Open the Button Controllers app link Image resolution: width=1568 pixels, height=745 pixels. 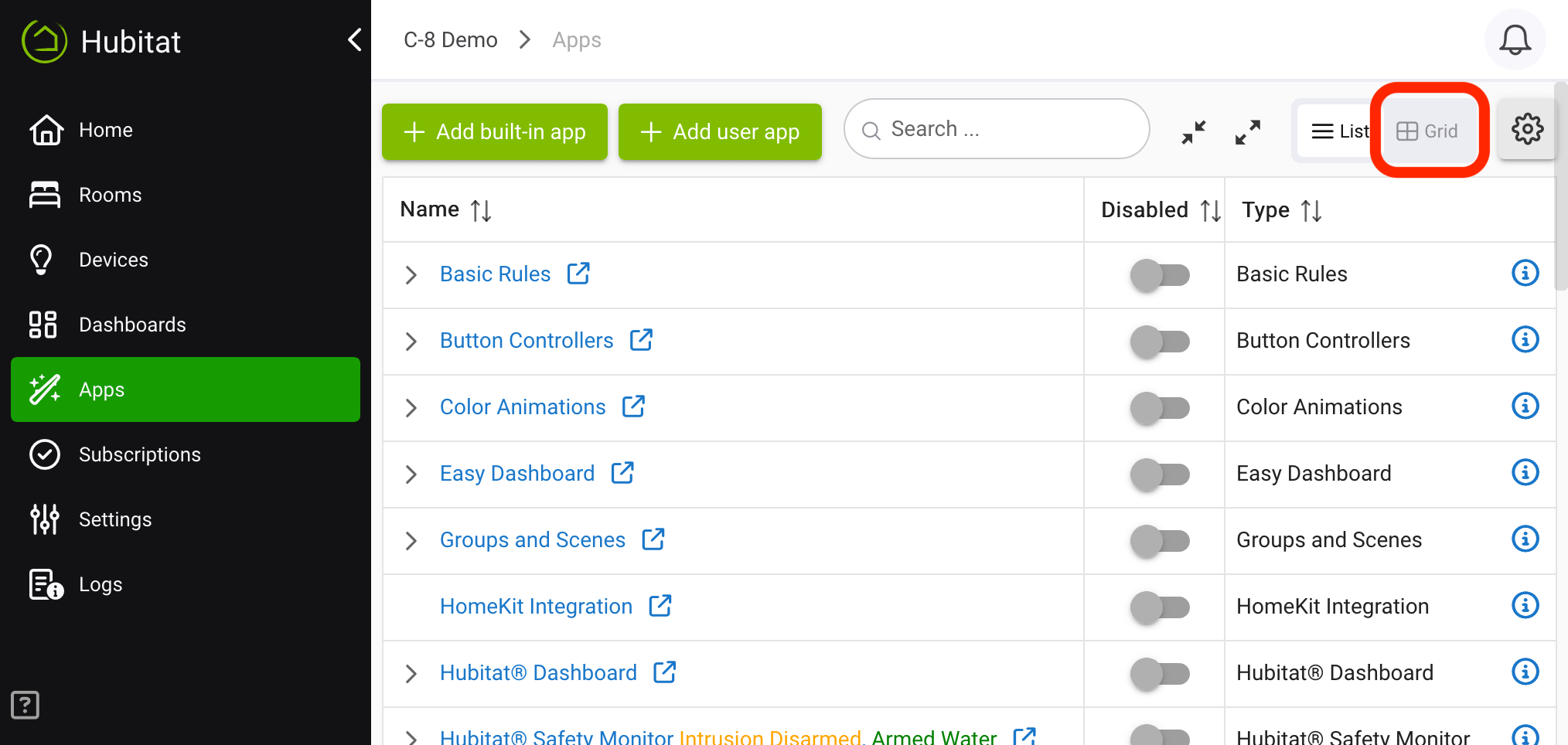[x=527, y=341]
